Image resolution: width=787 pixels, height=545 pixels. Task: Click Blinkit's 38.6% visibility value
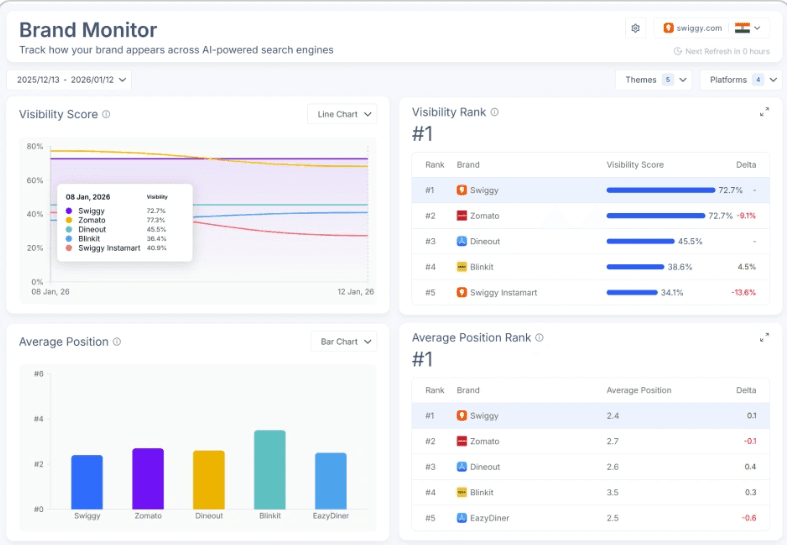click(680, 267)
